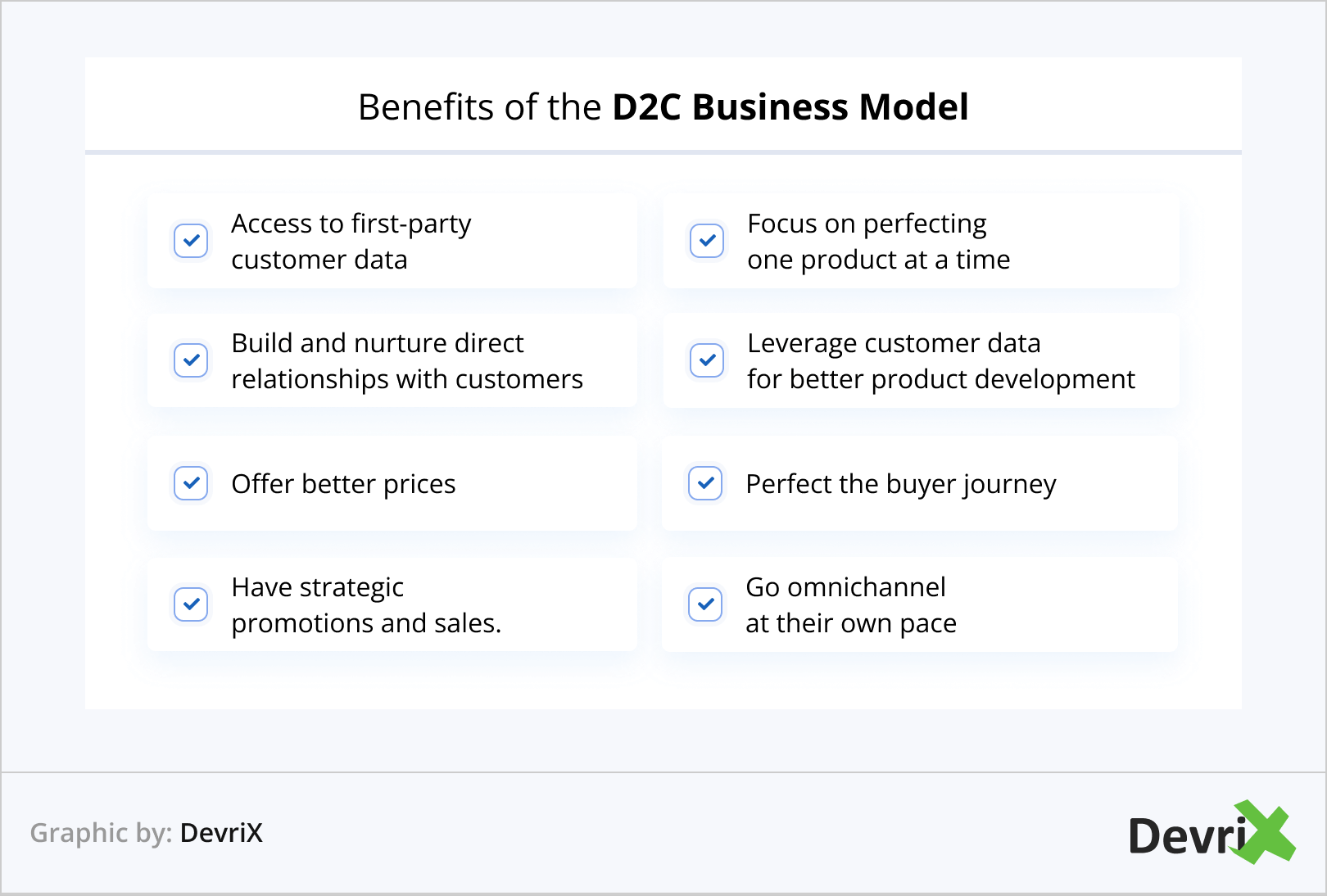Click the Leverage customer data card text
The width and height of the screenshot is (1327, 896).
[940, 361]
